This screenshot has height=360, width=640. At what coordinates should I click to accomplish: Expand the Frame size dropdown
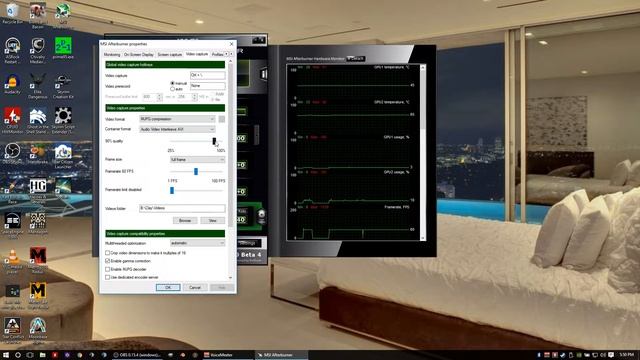197,160
